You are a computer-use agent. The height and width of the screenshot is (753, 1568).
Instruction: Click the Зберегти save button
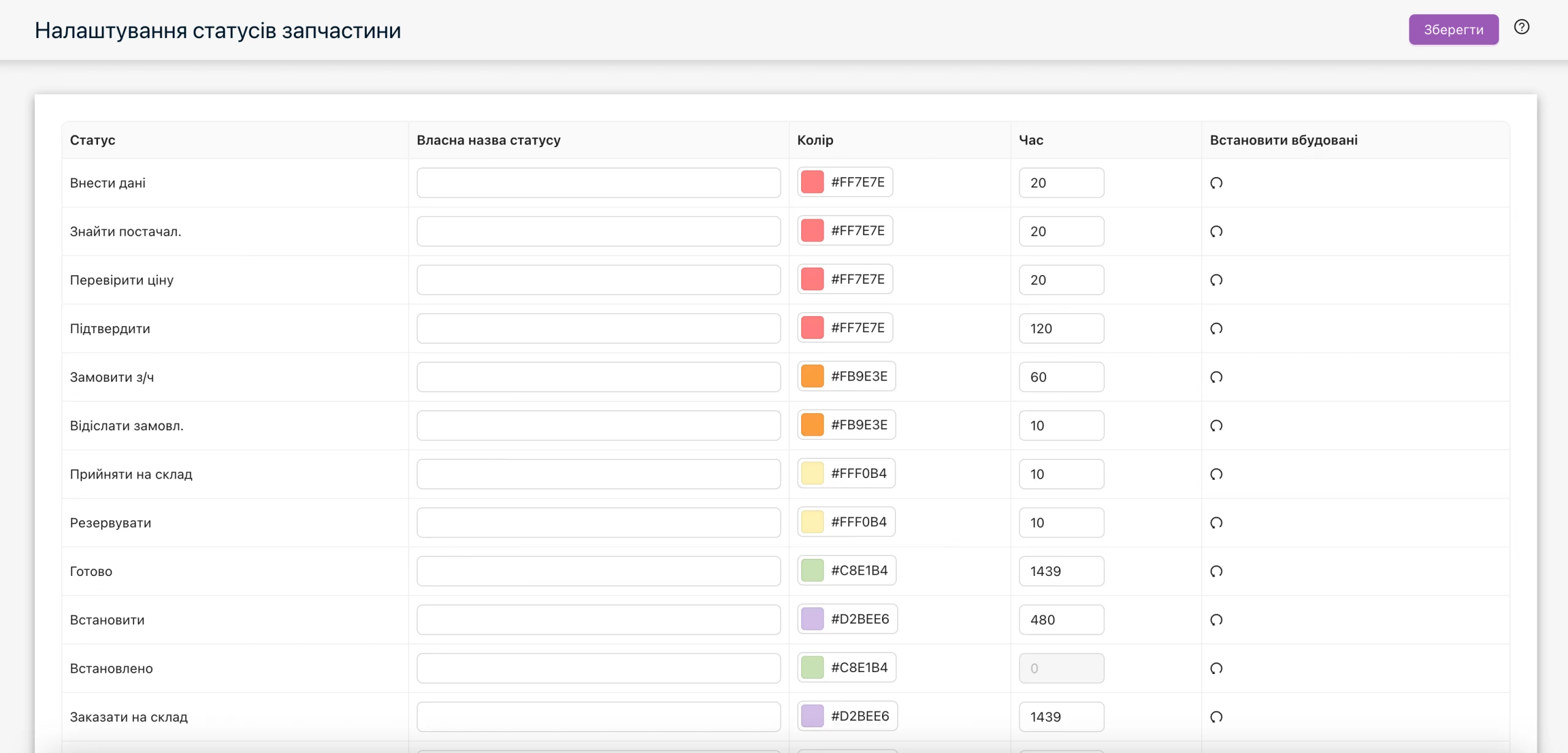click(1453, 29)
